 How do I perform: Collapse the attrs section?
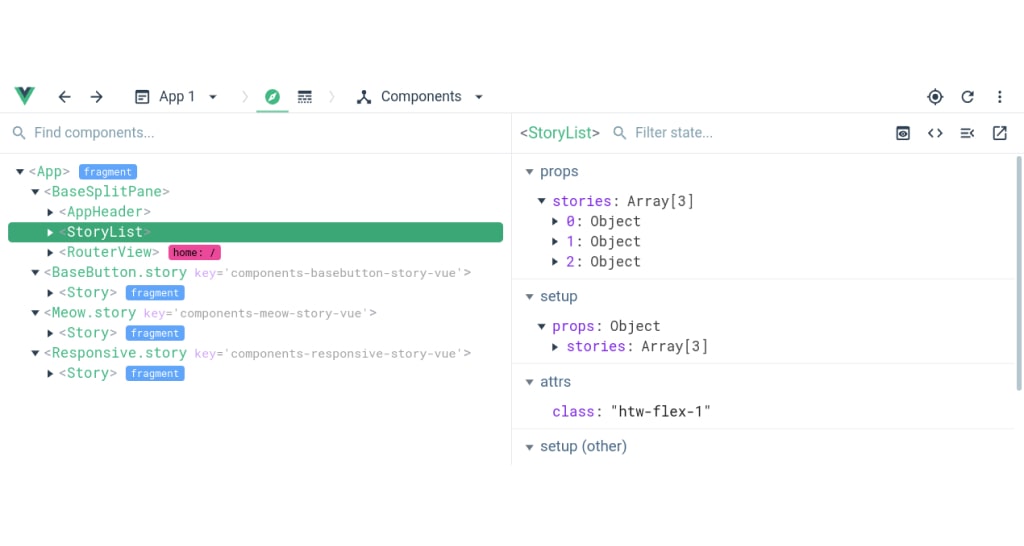[x=530, y=382]
